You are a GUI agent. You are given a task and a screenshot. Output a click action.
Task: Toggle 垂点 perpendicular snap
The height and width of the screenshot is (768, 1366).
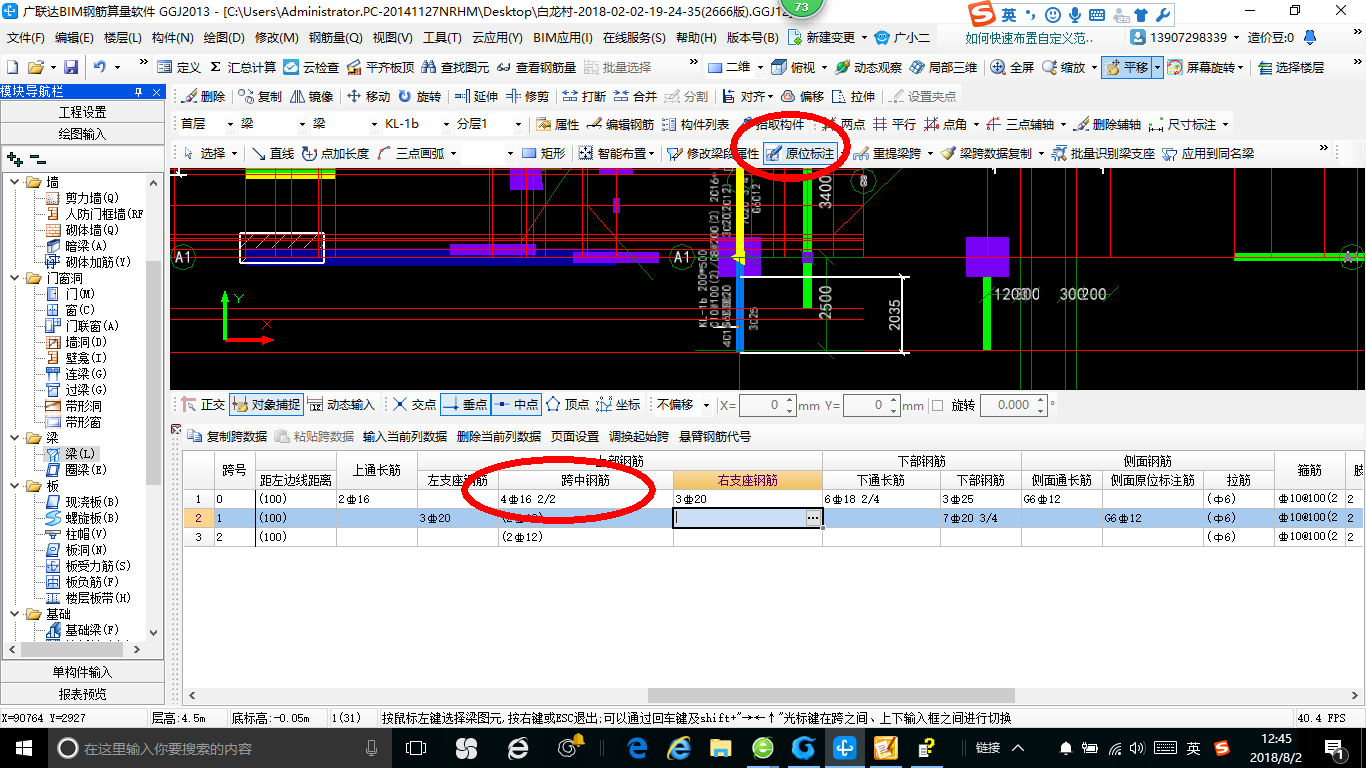(x=465, y=405)
